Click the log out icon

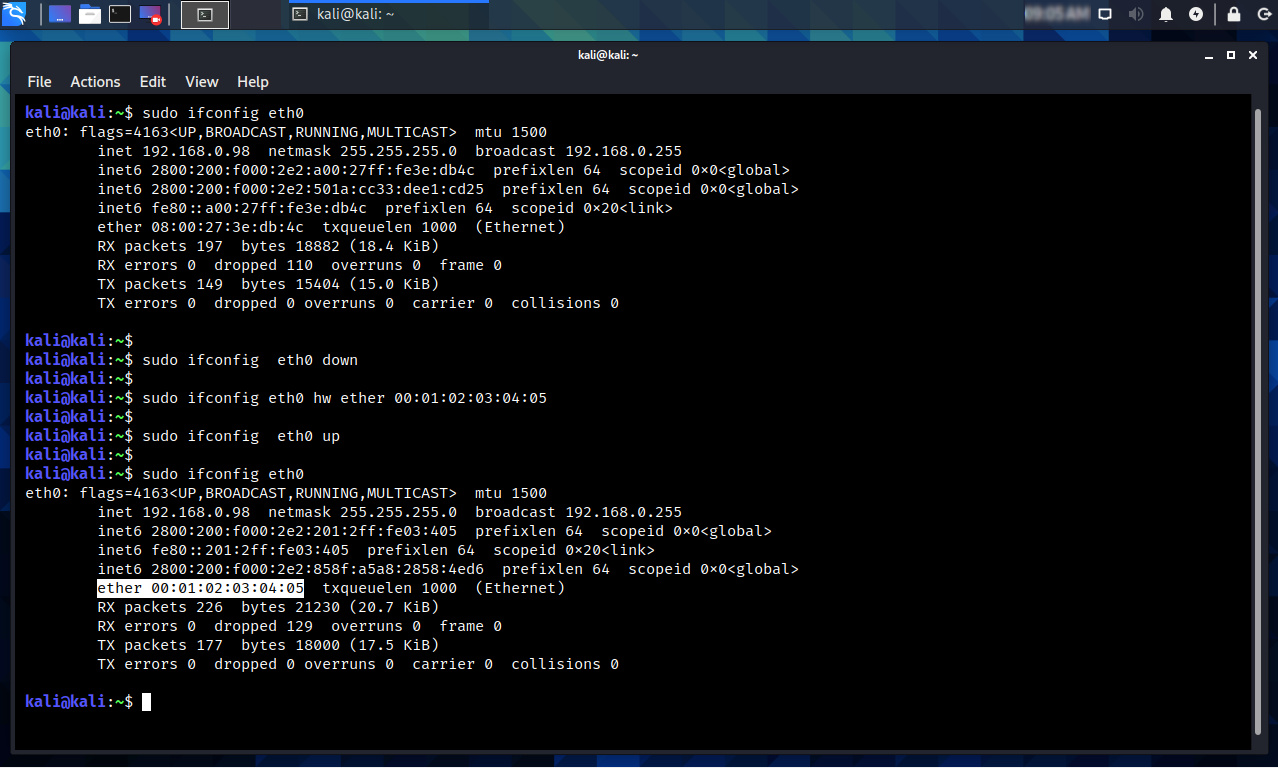tap(1262, 14)
